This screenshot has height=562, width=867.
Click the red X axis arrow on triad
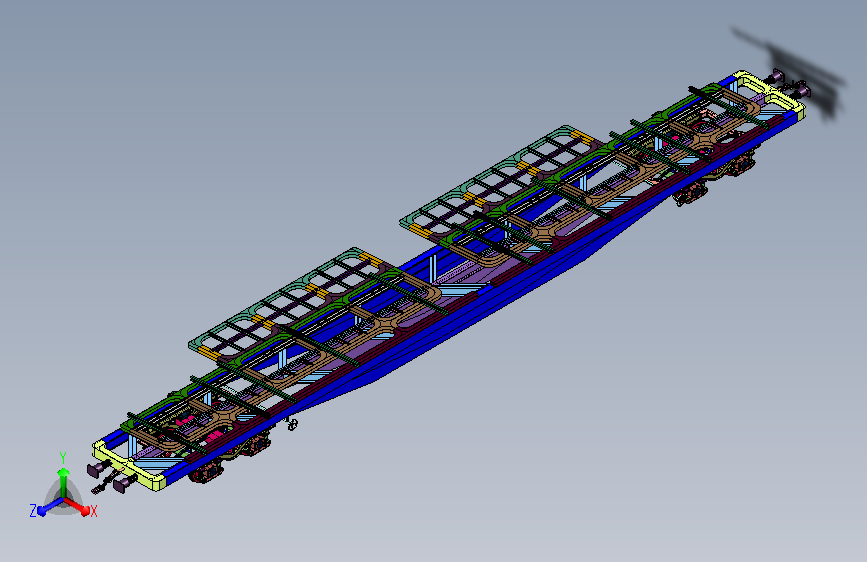click(77, 506)
